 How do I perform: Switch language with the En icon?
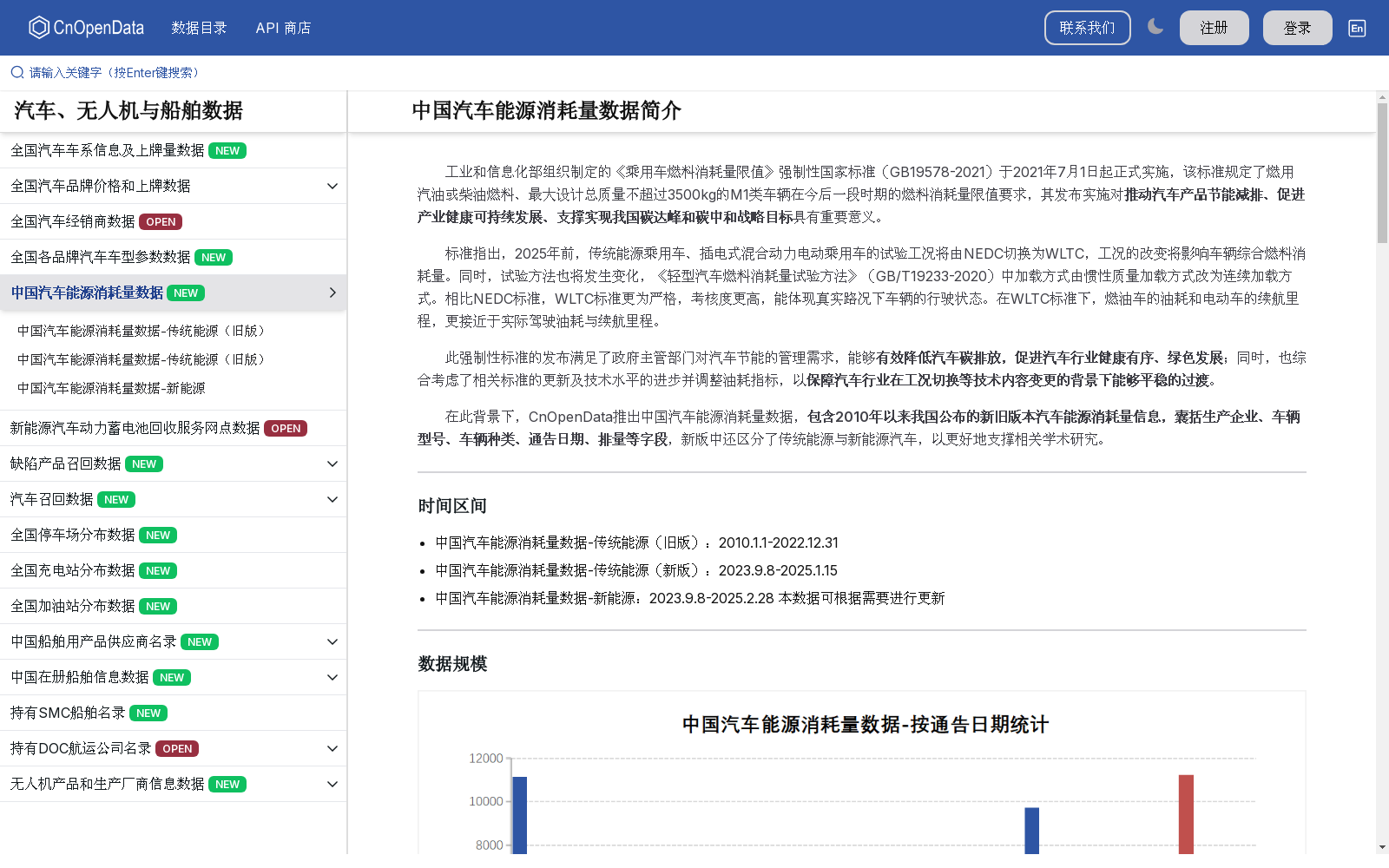[1357, 28]
